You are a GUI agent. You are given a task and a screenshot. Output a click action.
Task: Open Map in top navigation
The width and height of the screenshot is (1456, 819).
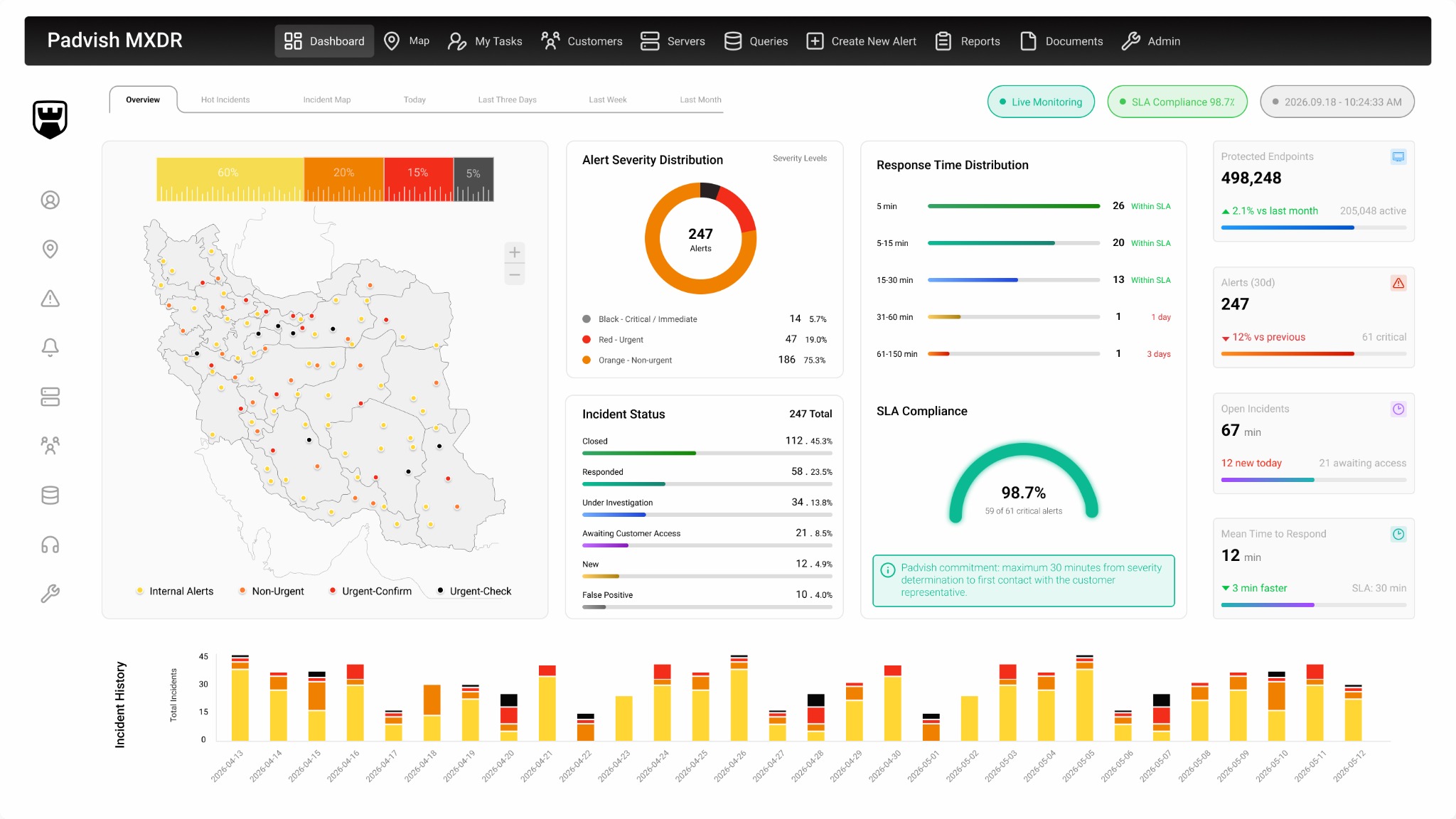pyautogui.click(x=406, y=41)
